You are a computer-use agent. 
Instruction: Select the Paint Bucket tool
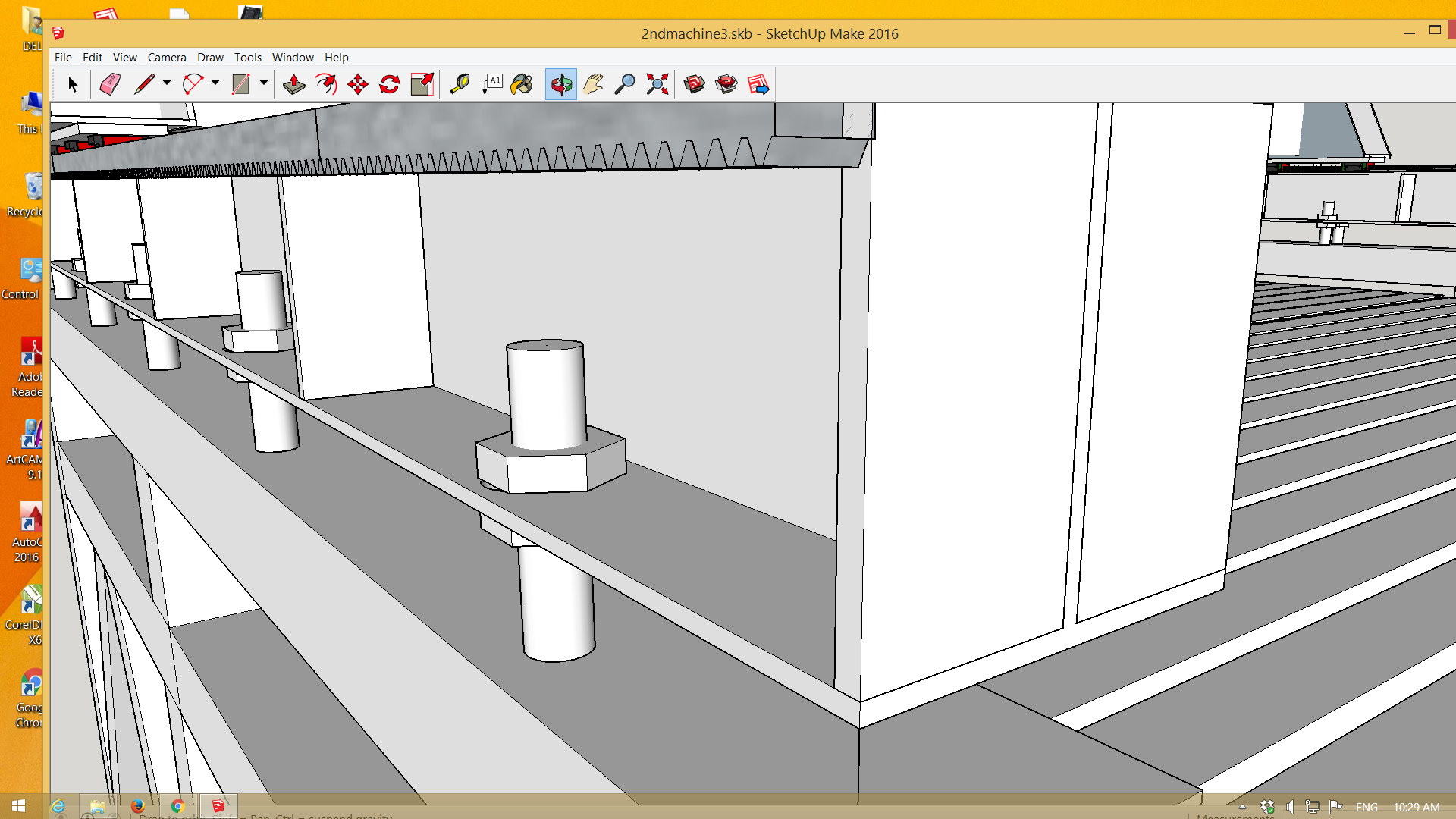tap(522, 84)
